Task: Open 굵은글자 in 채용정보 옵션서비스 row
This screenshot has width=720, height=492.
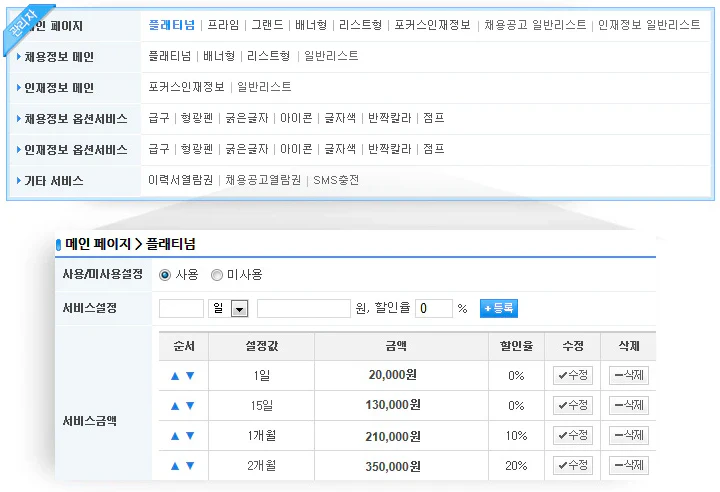Action: [x=247, y=118]
